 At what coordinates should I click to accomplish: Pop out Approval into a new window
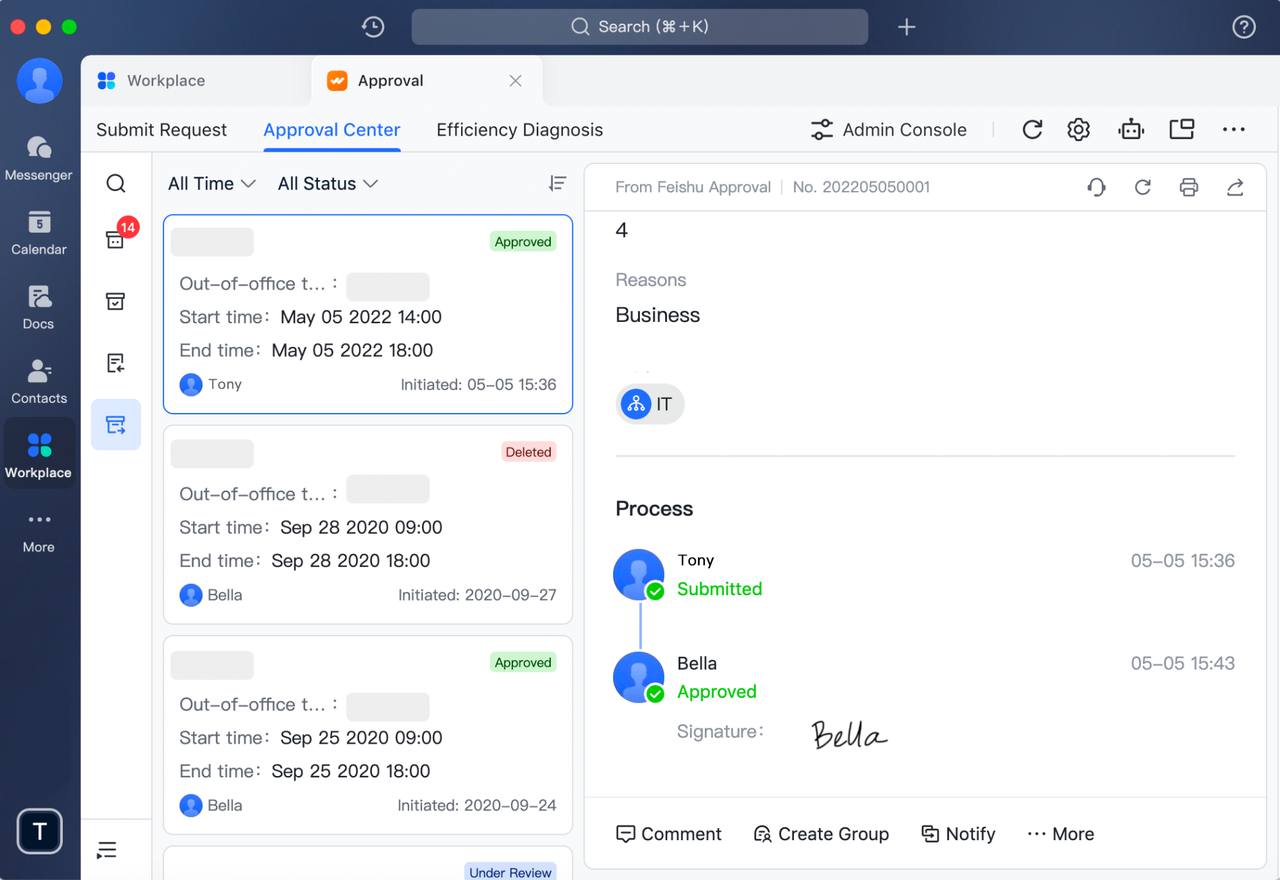(x=1181, y=129)
